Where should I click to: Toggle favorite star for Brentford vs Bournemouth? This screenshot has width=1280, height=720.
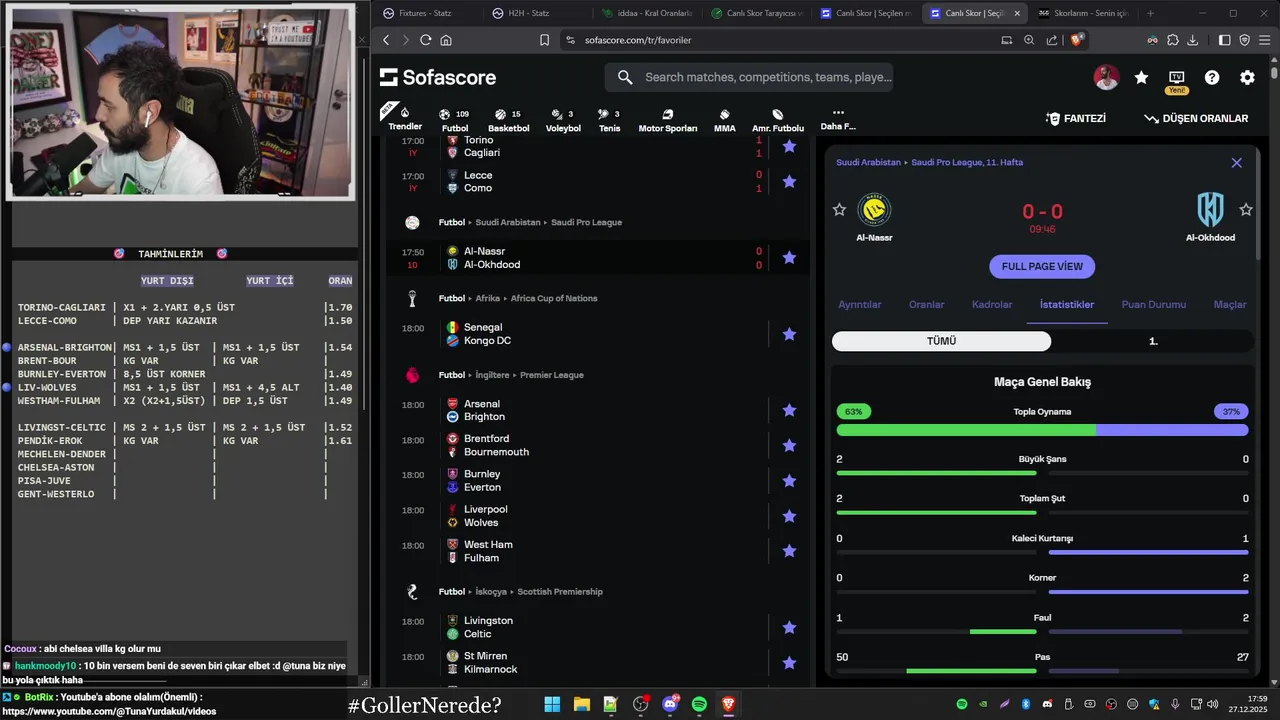pos(789,445)
